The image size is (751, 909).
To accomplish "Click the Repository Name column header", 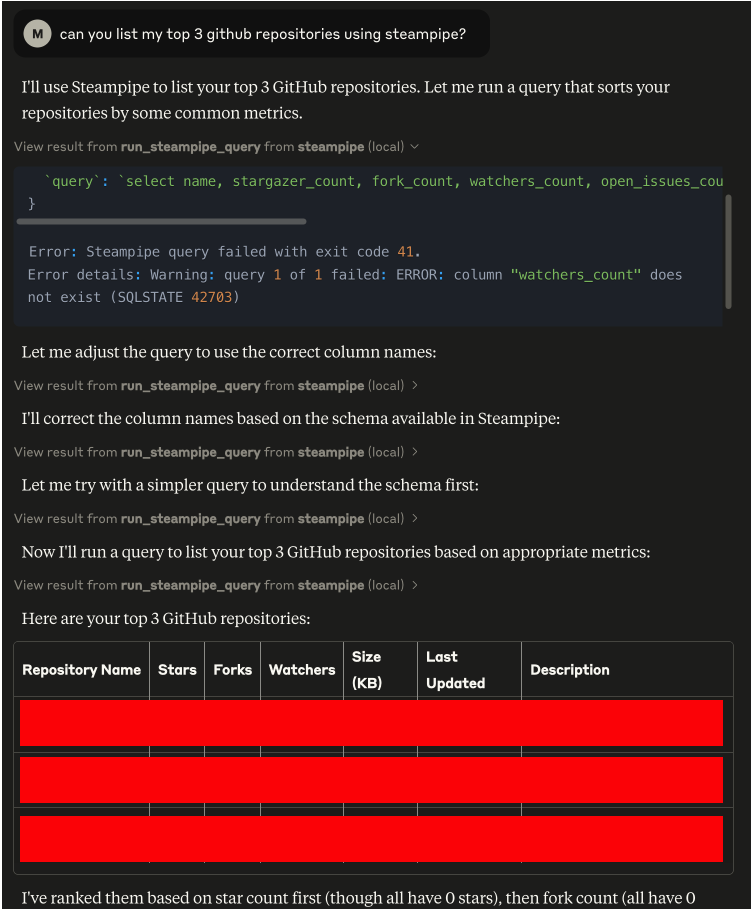I will coord(81,670).
